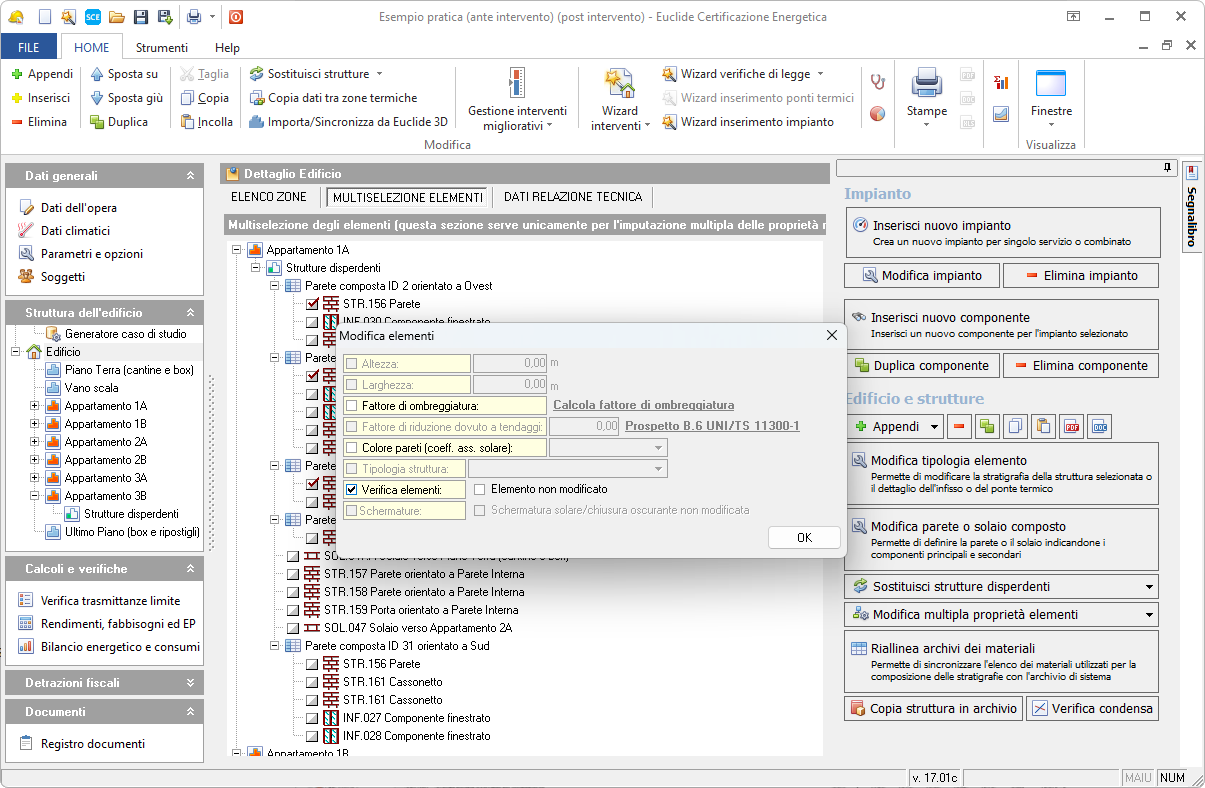Open Verifica trasmittanze limite
This screenshot has width=1205, height=788.
110,601
